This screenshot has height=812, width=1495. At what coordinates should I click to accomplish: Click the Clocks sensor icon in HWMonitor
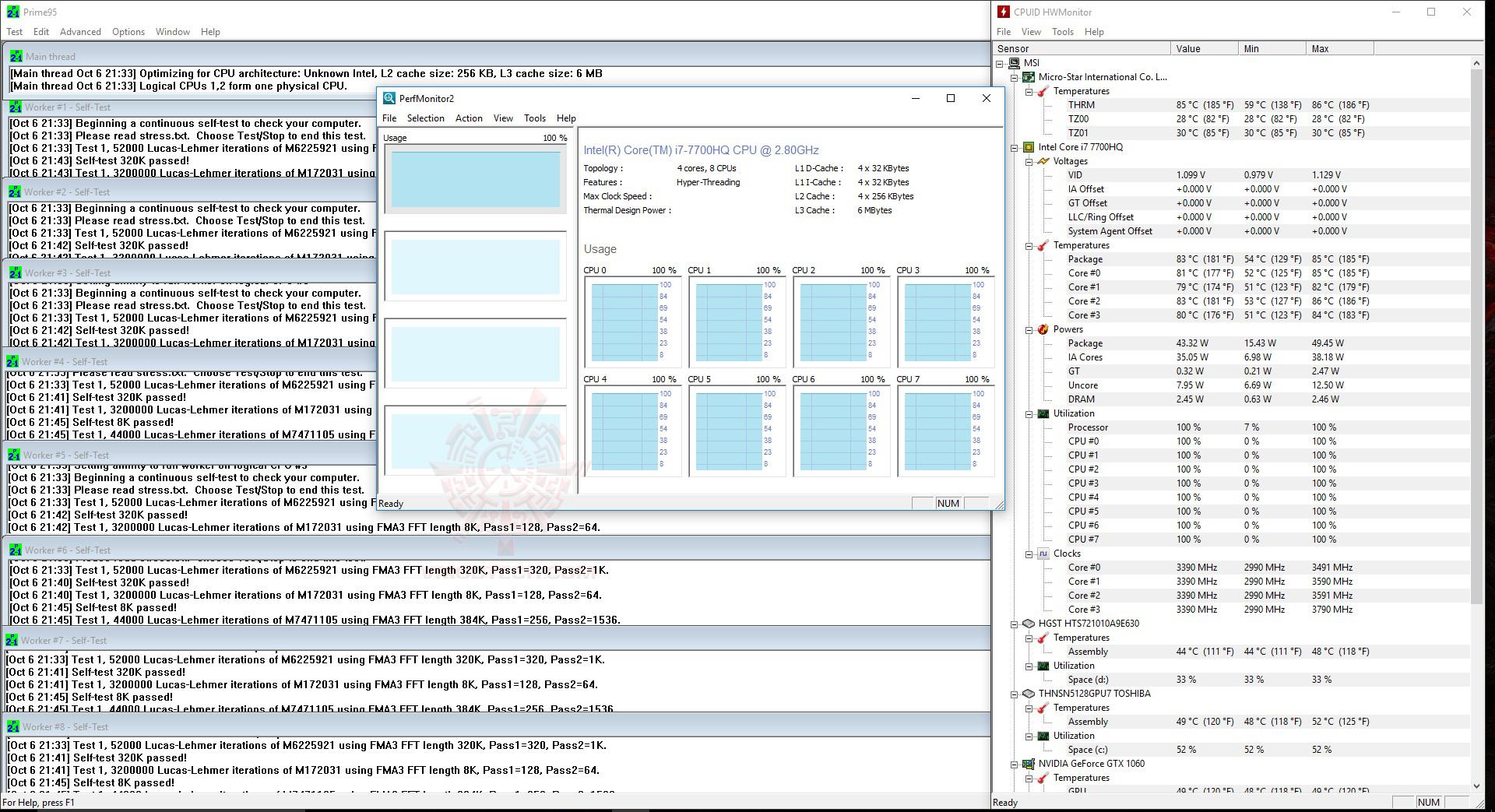[1043, 554]
